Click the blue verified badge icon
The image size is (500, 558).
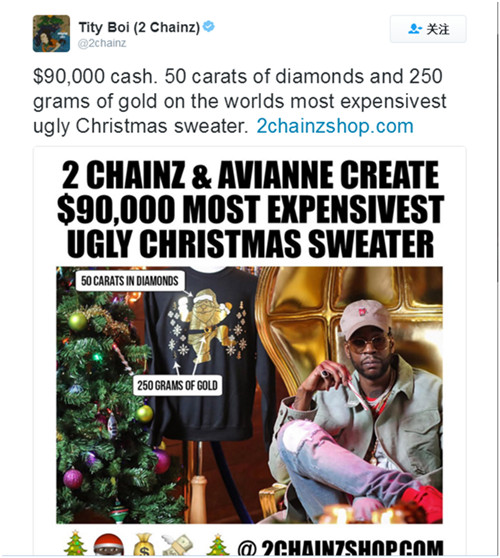[x=209, y=27]
